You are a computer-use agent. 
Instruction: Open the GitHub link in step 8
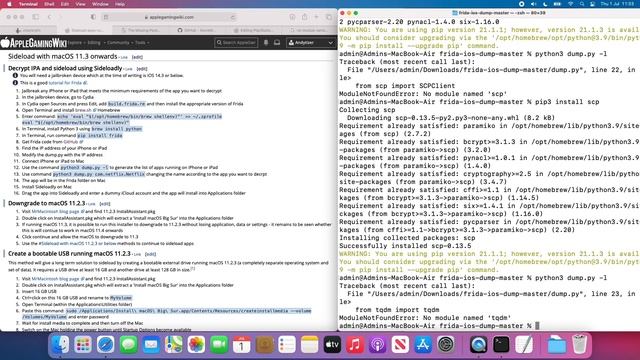pyautogui.click(x=73, y=142)
